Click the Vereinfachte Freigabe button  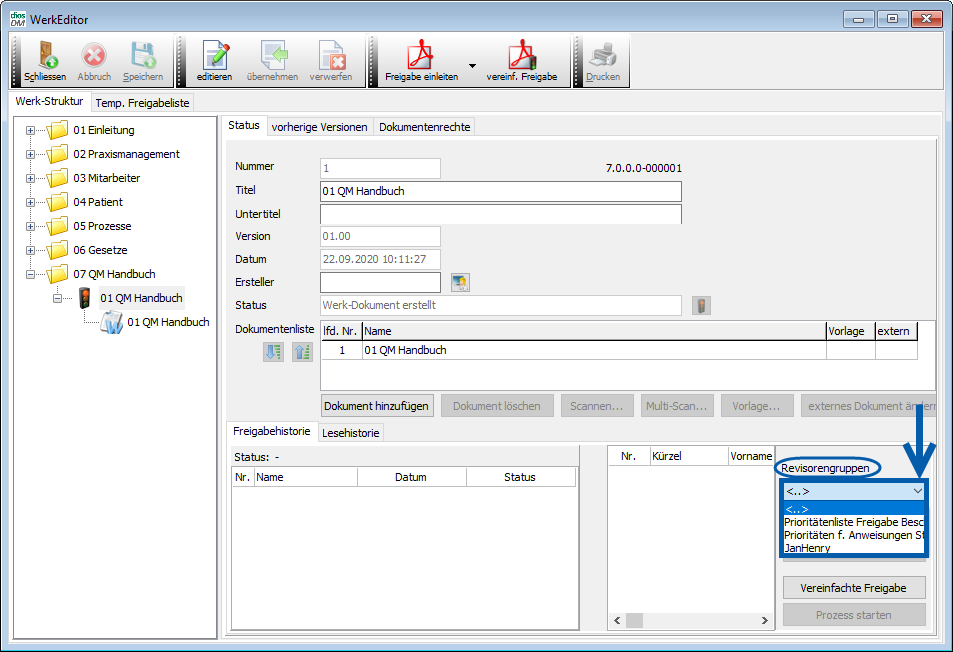(854, 587)
